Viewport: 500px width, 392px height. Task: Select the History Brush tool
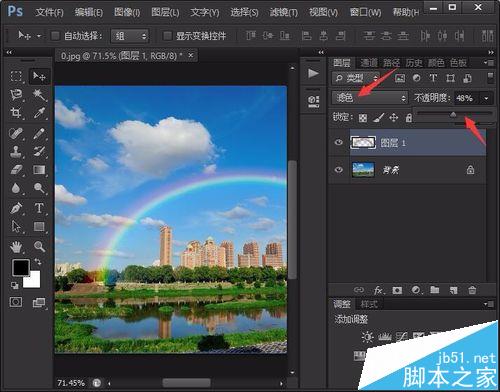point(39,152)
